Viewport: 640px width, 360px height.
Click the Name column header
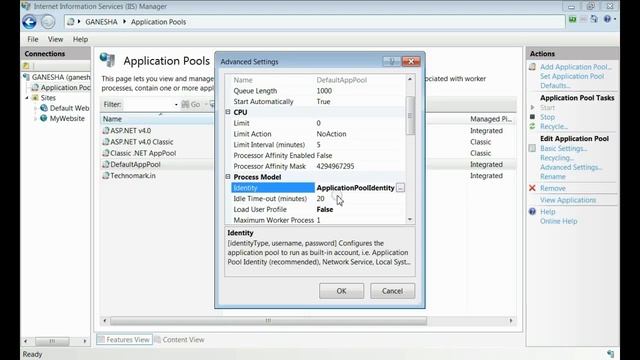[157, 119]
